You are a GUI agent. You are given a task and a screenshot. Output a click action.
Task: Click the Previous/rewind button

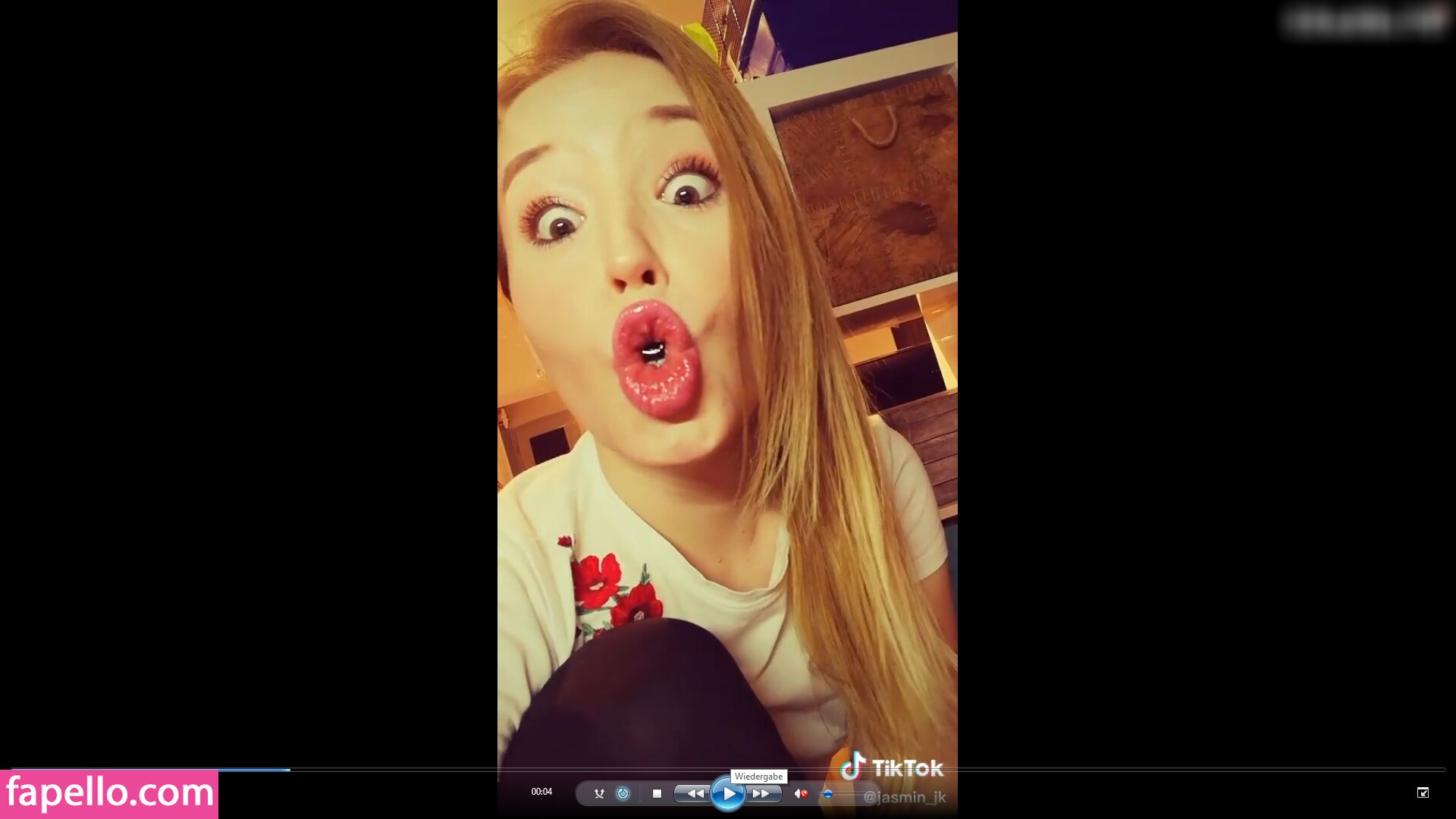(694, 793)
